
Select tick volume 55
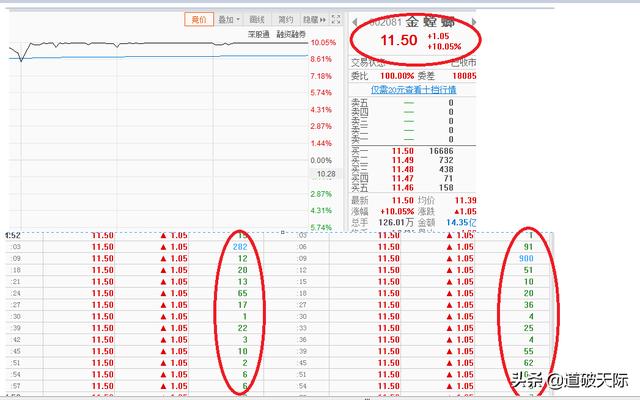(529, 351)
